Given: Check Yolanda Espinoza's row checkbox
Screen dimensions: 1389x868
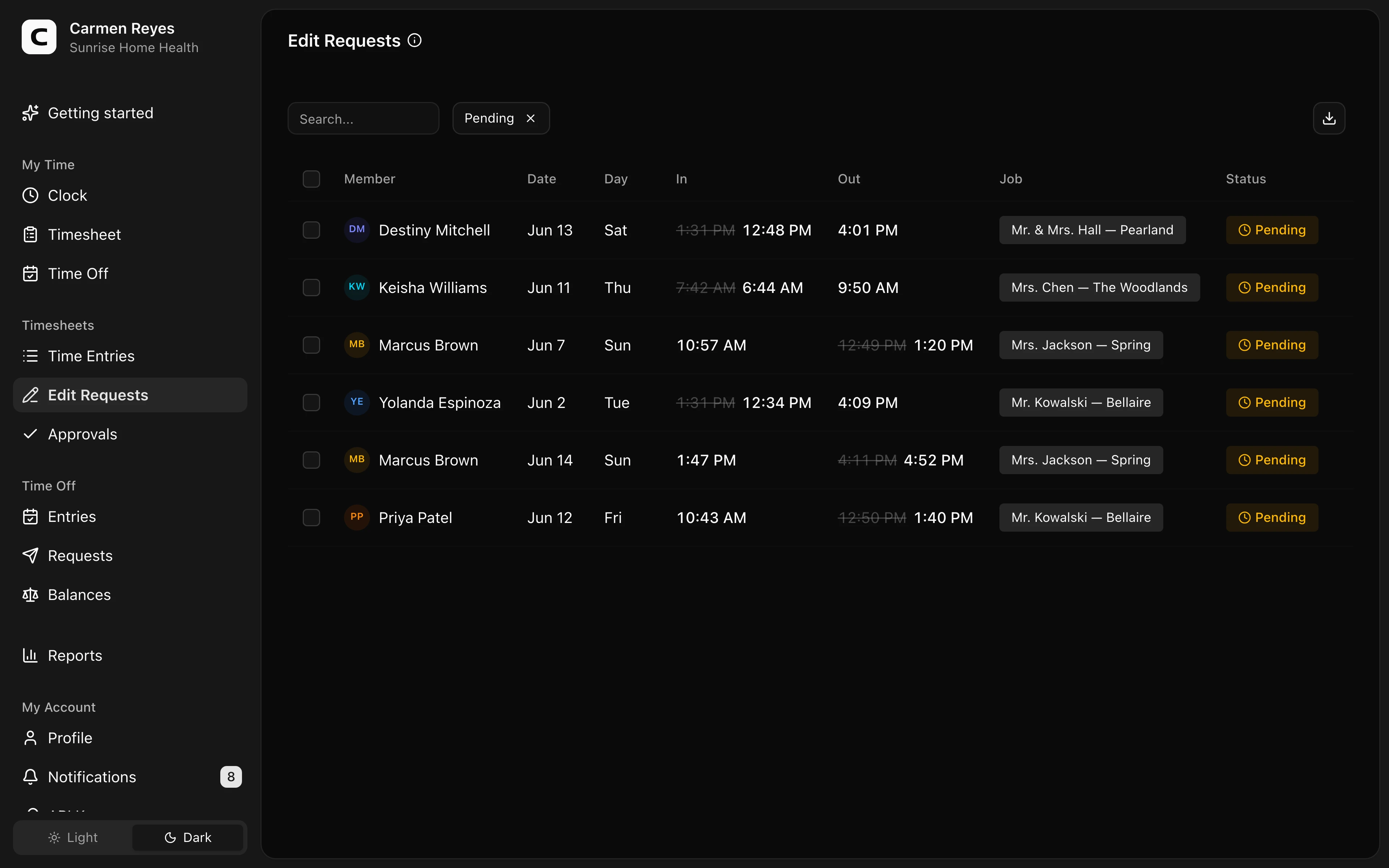Looking at the screenshot, I should pyautogui.click(x=311, y=403).
